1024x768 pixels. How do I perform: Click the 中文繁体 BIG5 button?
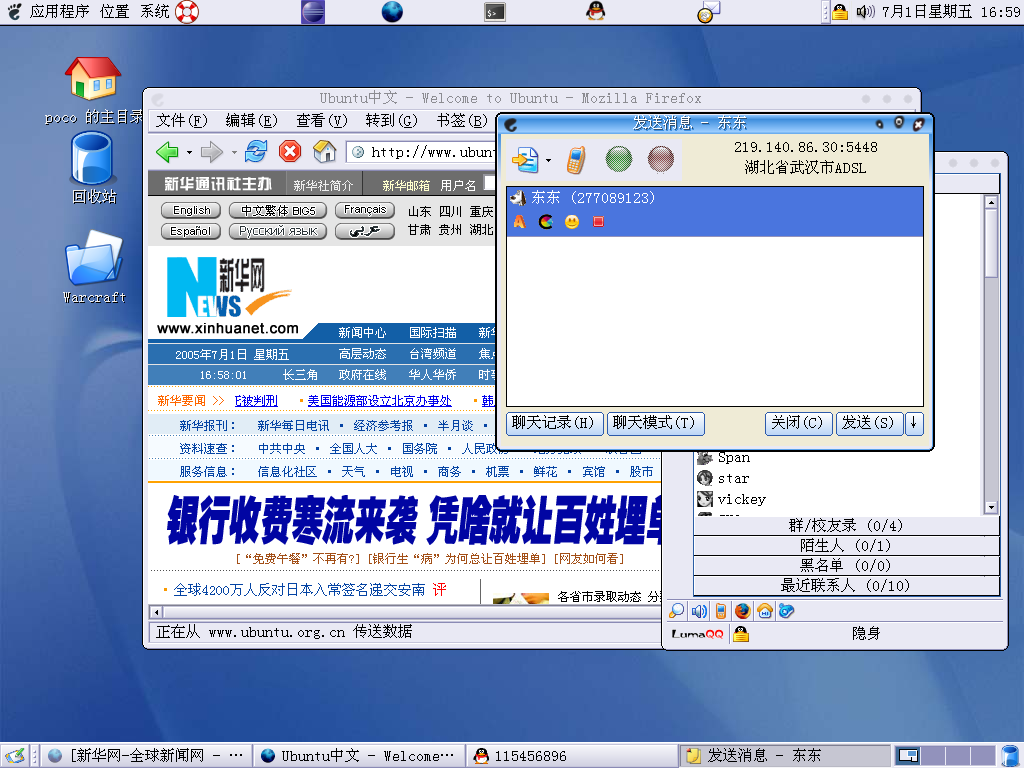click(x=278, y=210)
